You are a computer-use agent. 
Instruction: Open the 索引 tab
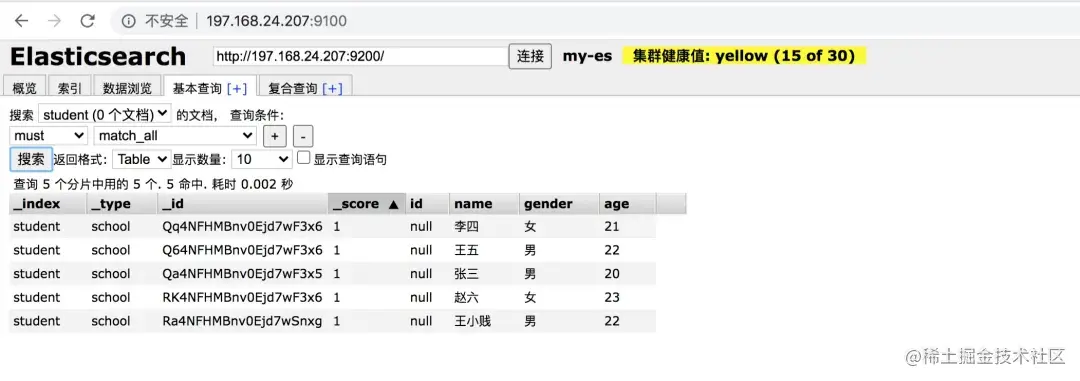coord(70,88)
